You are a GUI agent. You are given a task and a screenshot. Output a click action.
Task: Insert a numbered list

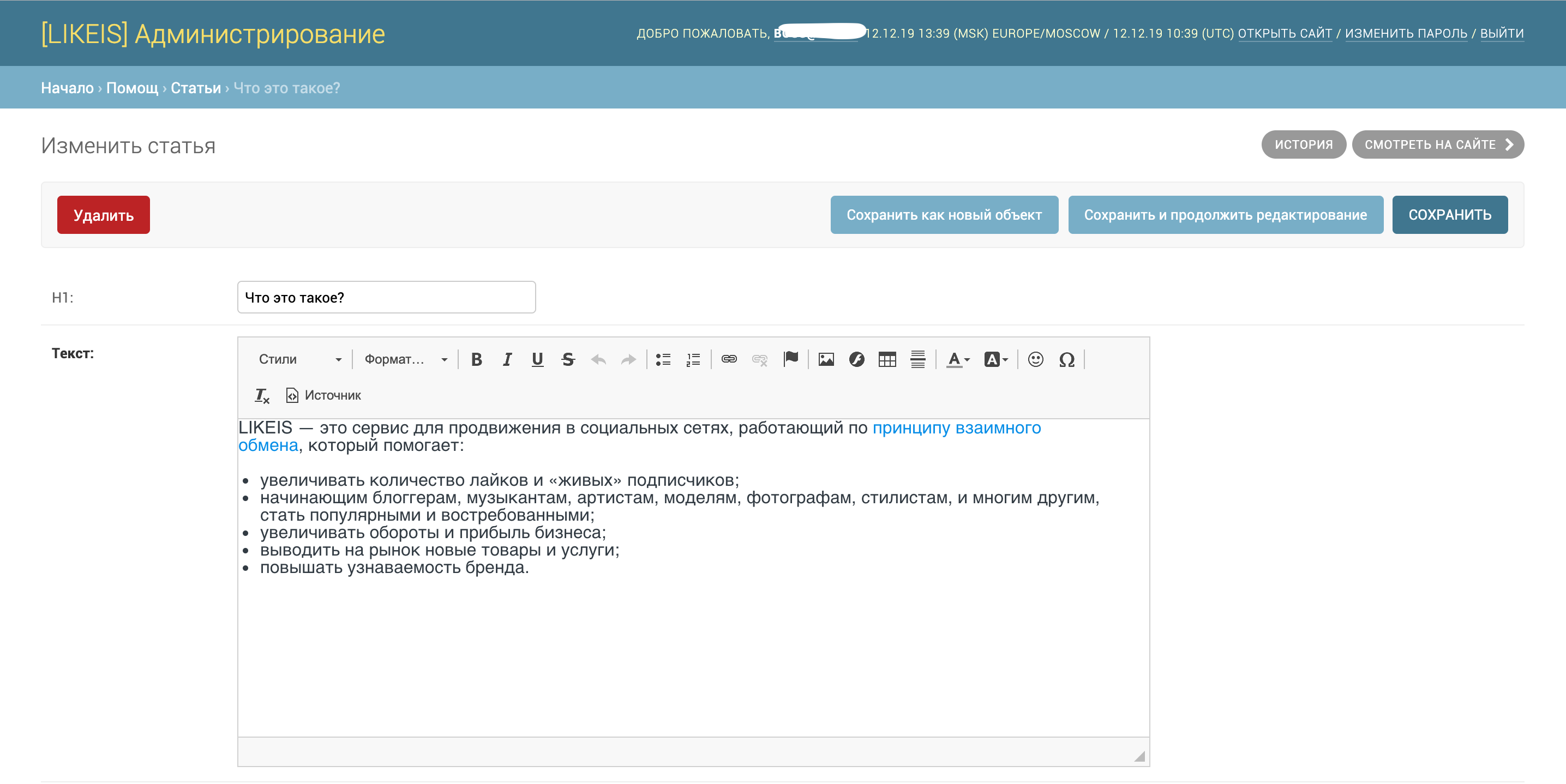click(x=693, y=359)
